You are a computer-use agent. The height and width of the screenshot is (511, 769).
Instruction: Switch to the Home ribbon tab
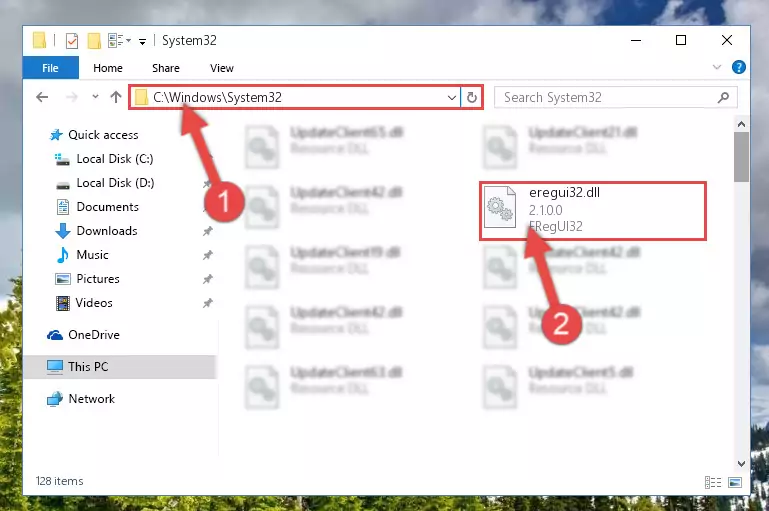click(108, 68)
